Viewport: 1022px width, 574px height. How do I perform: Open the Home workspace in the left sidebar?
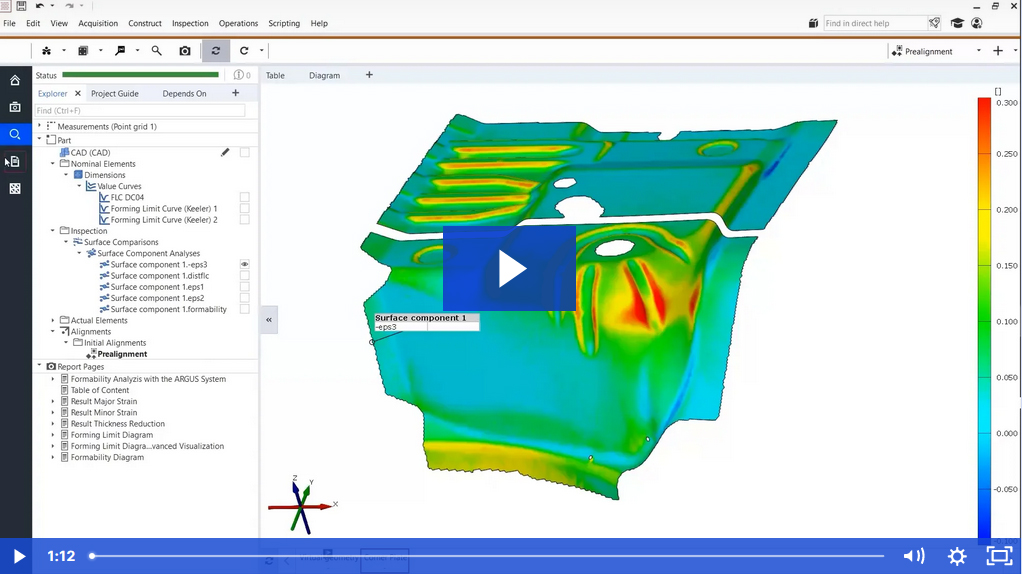point(15,80)
